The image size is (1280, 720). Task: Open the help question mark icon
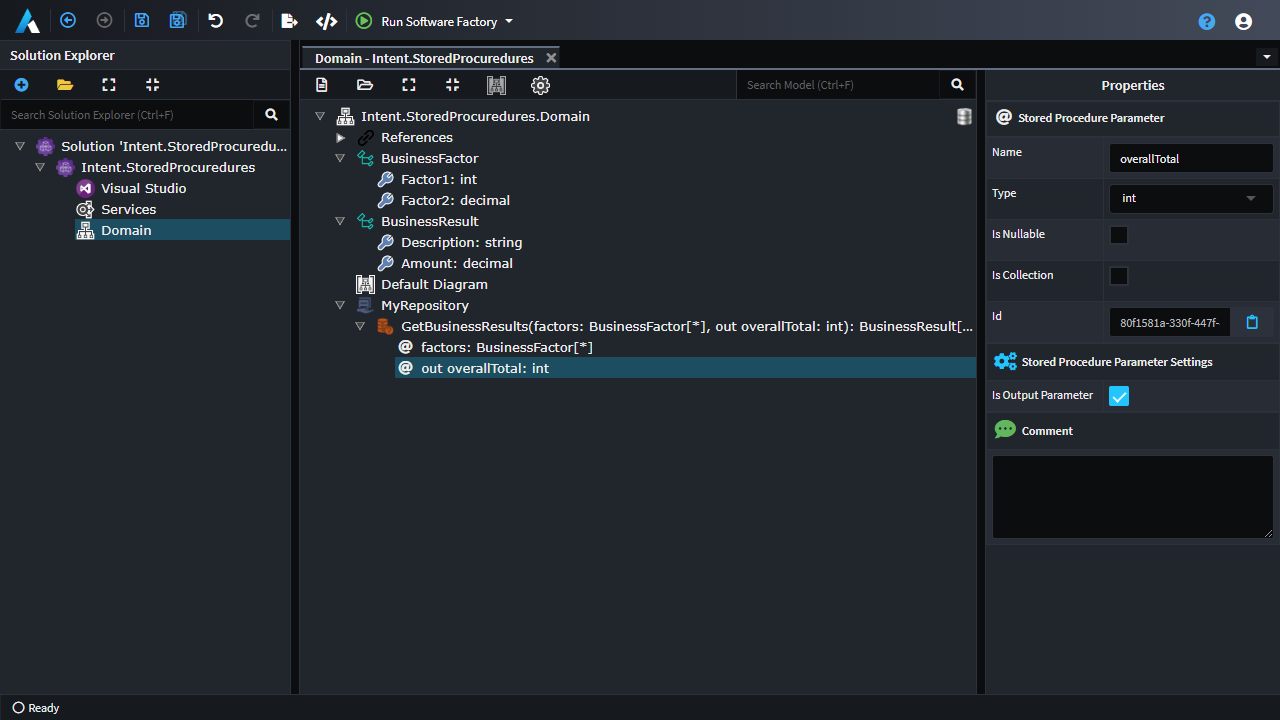(x=1207, y=21)
